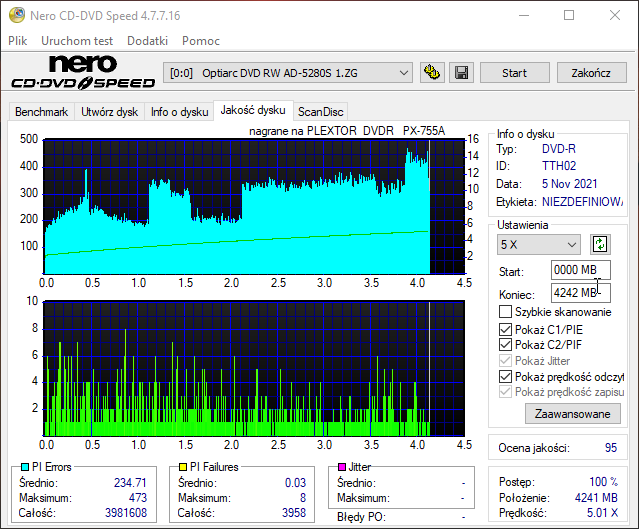Click the cyan PI Errors legend swatch
639x529 pixels.
click(24, 467)
